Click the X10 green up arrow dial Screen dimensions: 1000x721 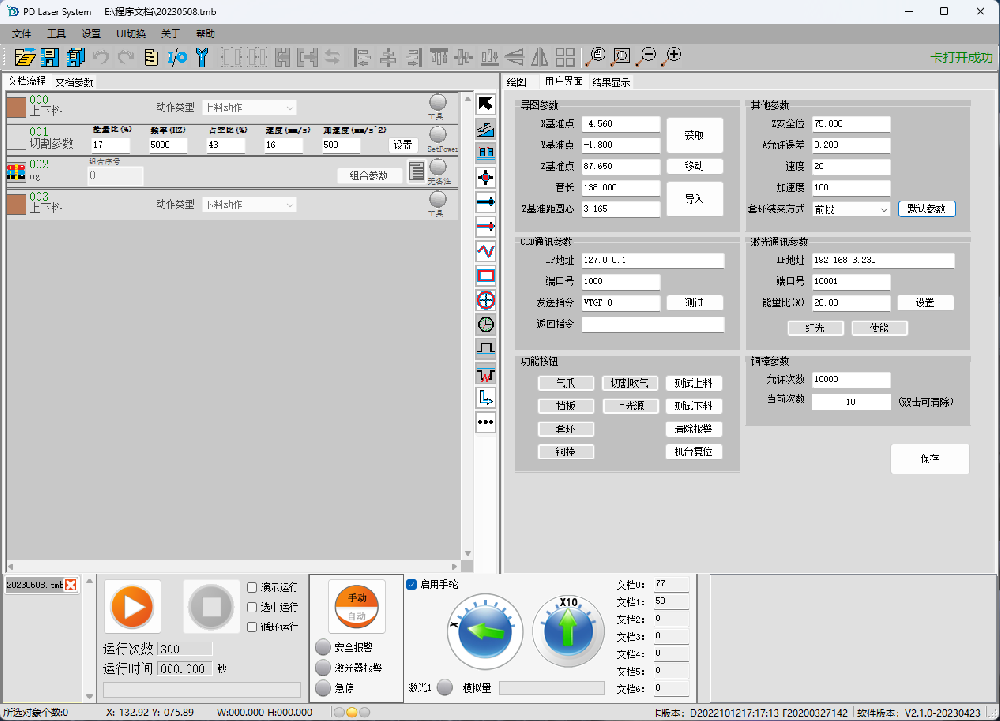(568, 631)
